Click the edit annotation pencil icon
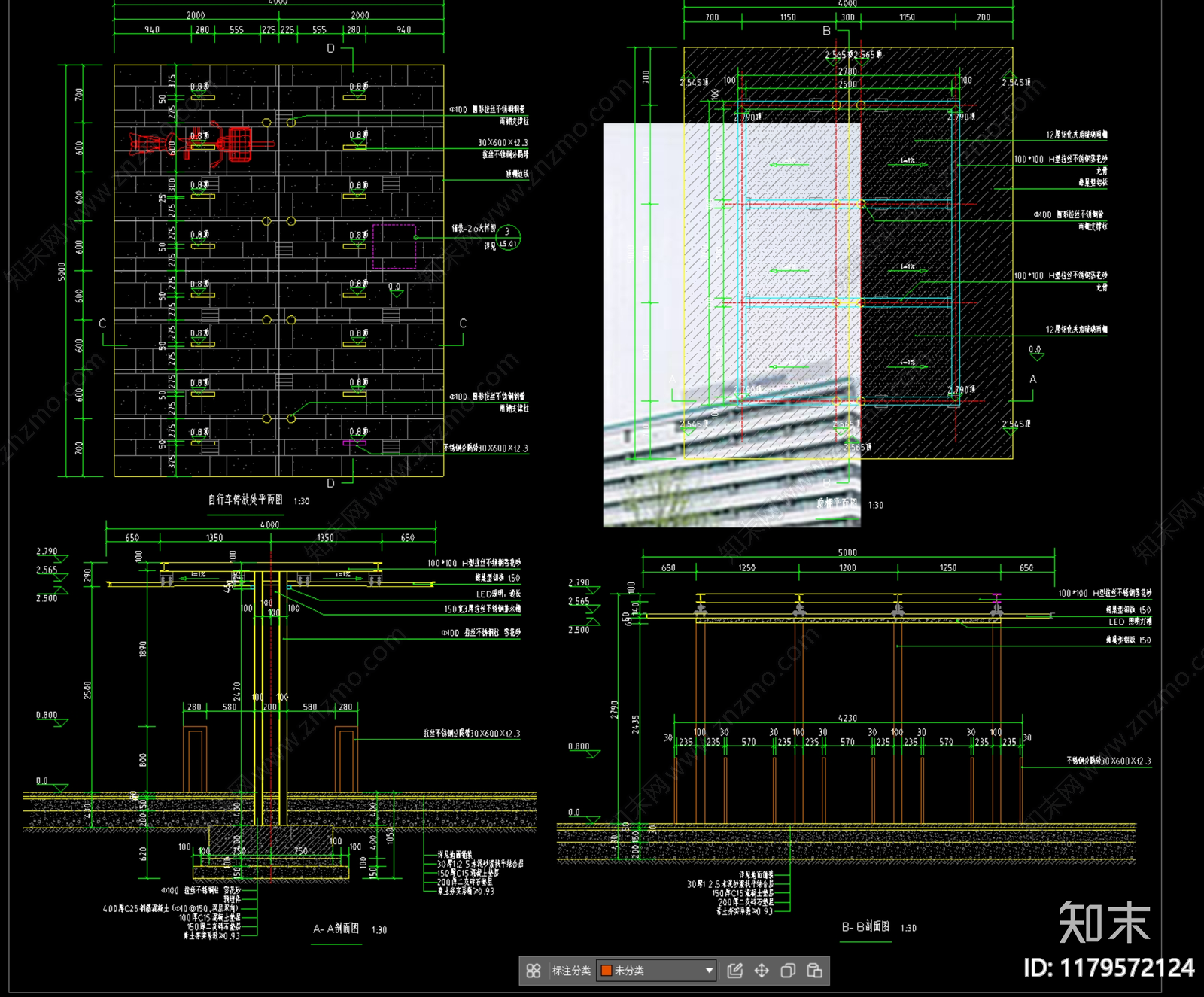The height and width of the screenshot is (997, 1204). 735,971
